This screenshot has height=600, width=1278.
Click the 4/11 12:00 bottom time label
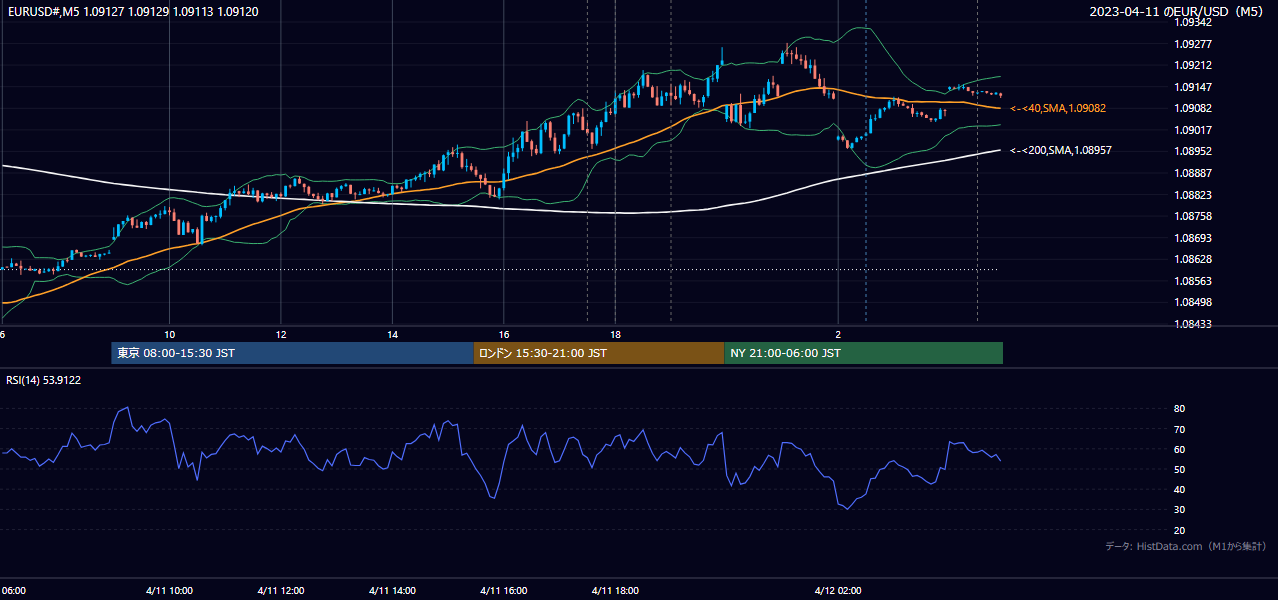coord(281,590)
